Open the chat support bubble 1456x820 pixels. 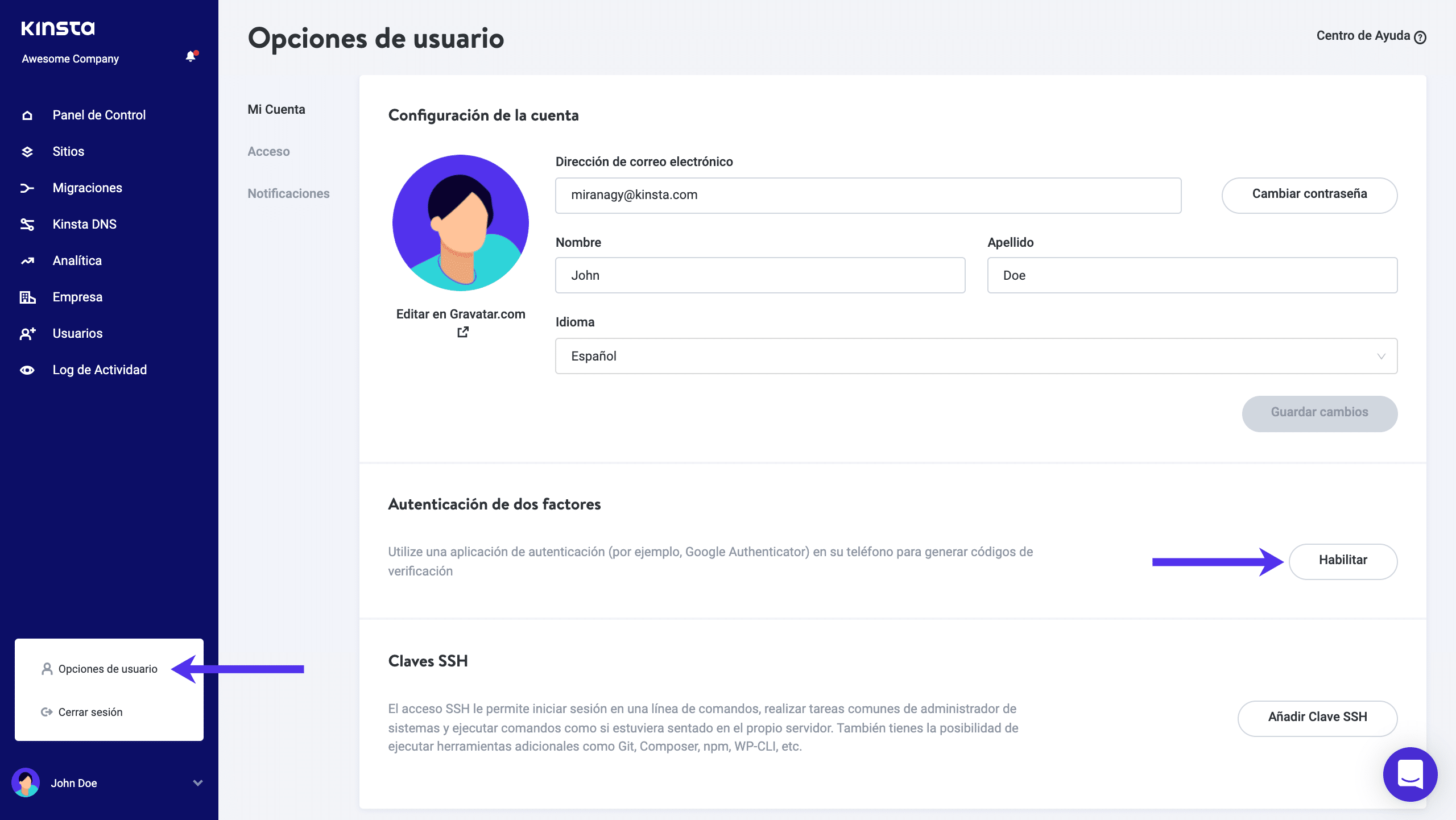[x=1410, y=774]
